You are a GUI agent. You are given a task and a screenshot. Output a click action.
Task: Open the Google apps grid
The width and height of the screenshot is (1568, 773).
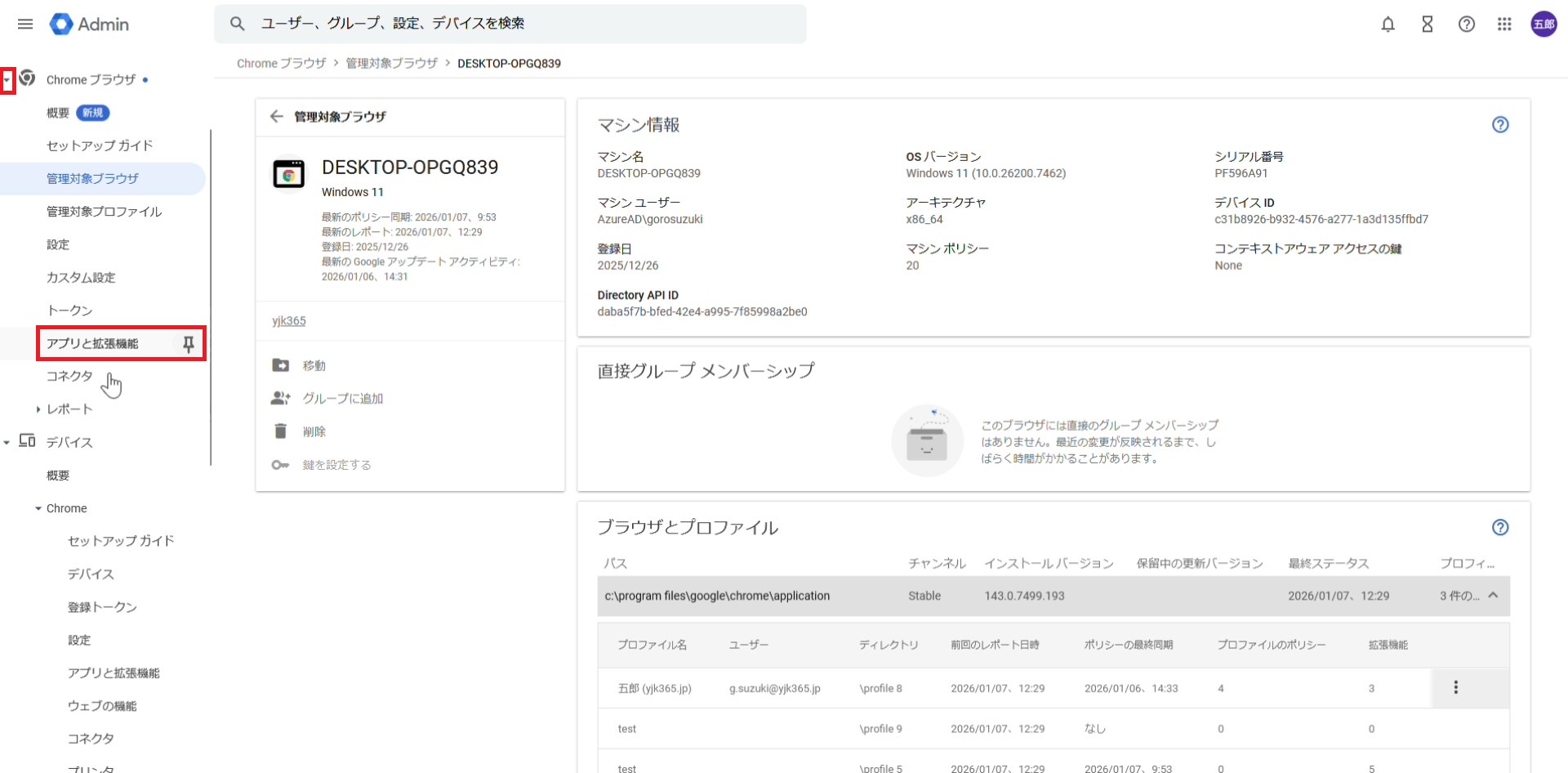(1504, 25)
